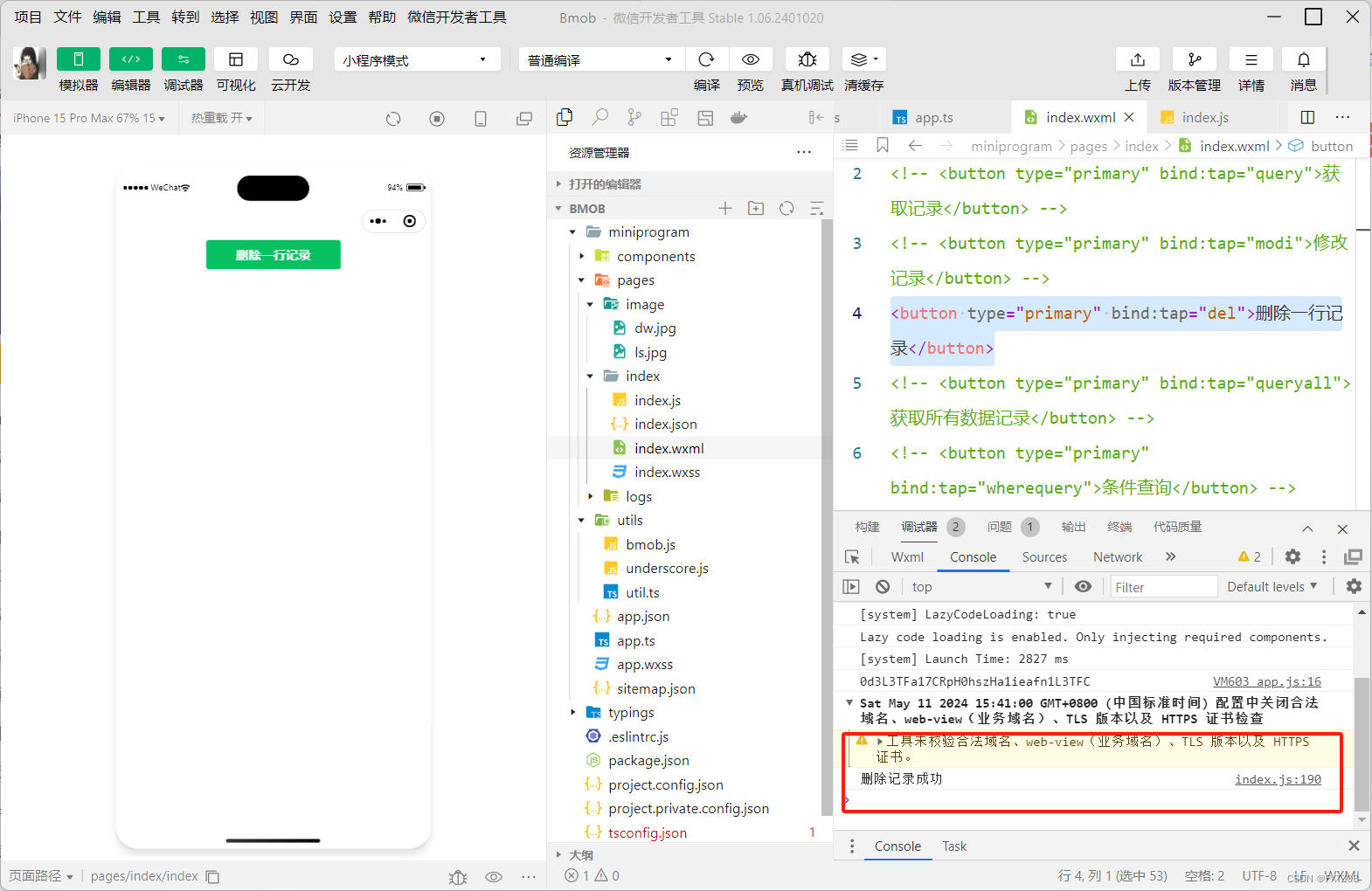Screen dimensions: 1372x891
Task: Close the index.wxml editor tab
Action: pos(1129,117)
